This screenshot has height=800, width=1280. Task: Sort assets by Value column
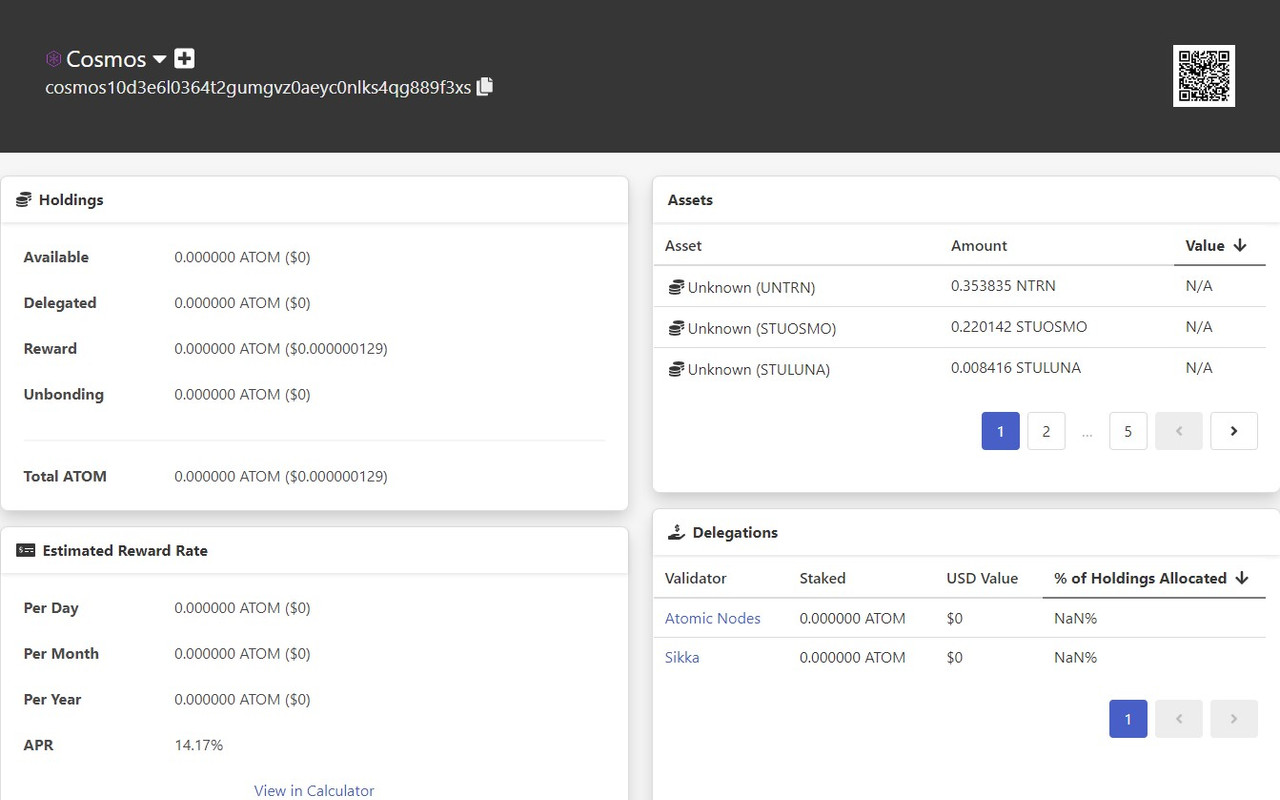[x=1216, y=246]
